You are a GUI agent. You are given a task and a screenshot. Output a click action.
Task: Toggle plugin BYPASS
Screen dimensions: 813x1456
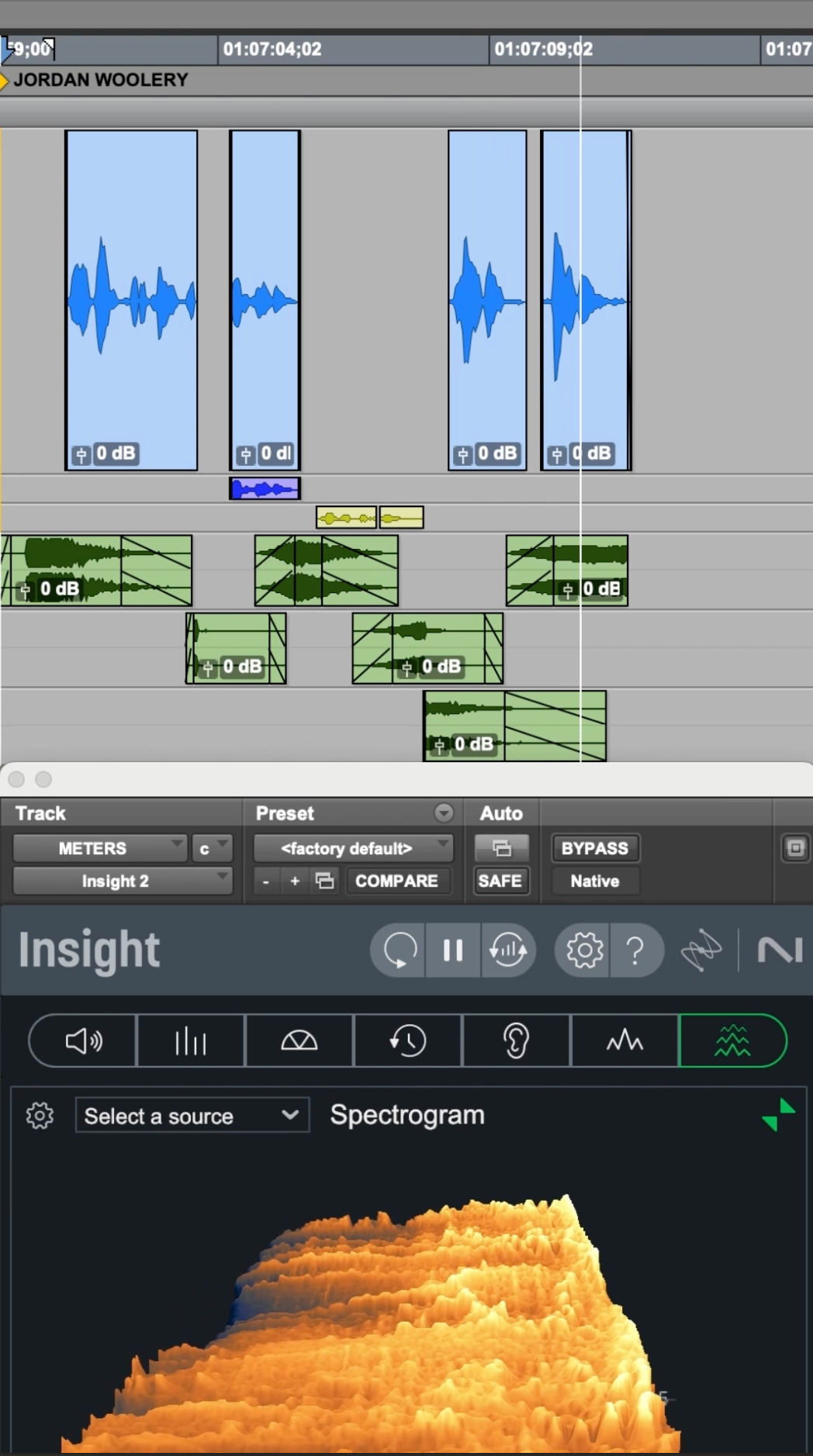[x=595, y=848]
